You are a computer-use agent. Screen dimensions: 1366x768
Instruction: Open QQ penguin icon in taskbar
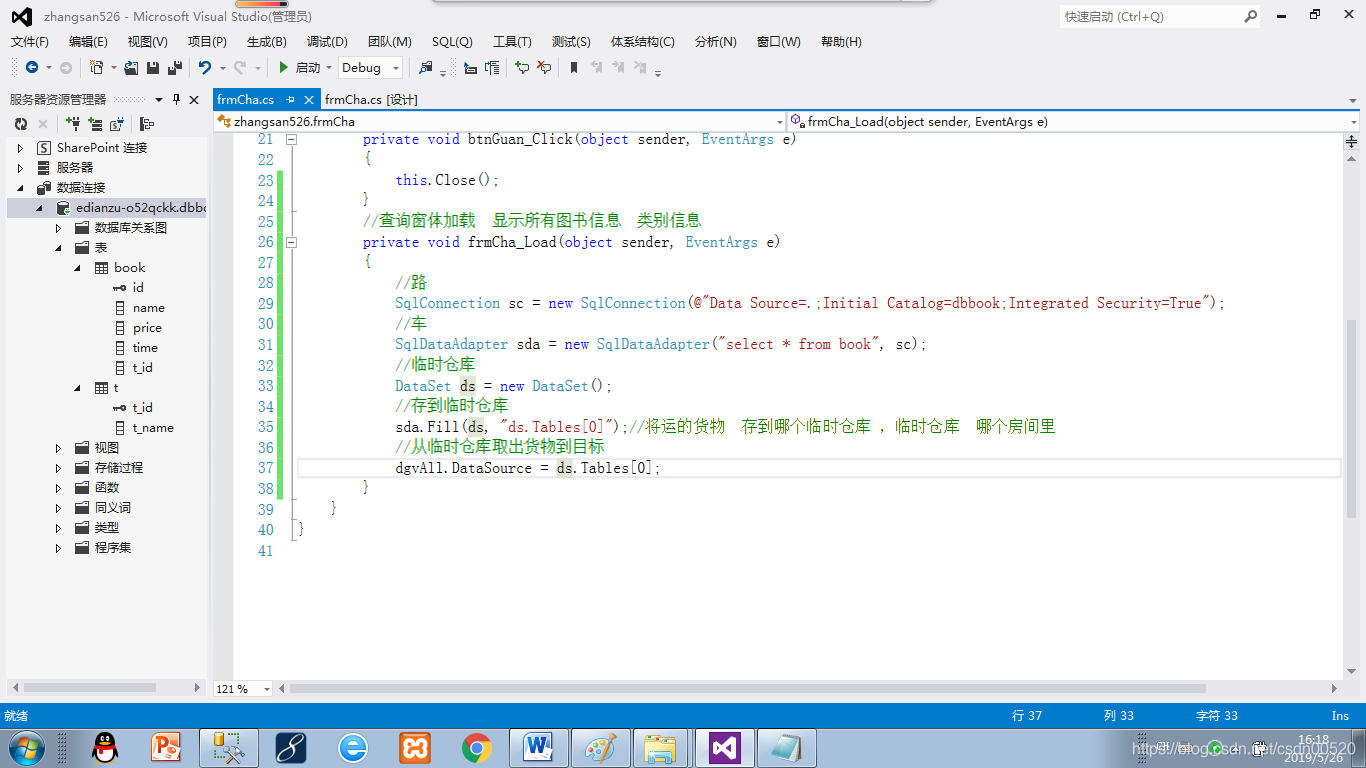tap(104, 747)
